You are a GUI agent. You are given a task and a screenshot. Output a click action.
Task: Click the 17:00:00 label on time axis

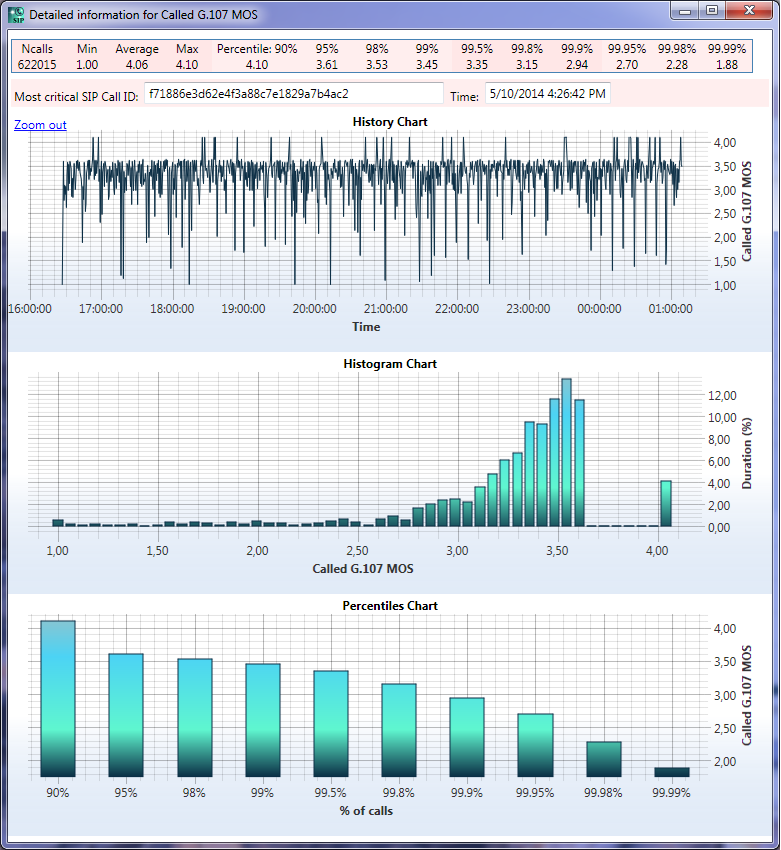[101, 309]
